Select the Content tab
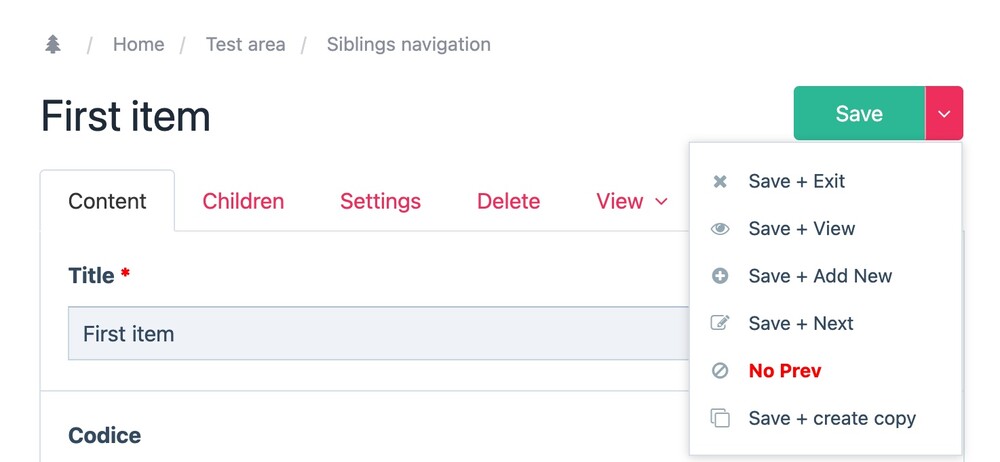1000x462 pixels. pos(107,201)
